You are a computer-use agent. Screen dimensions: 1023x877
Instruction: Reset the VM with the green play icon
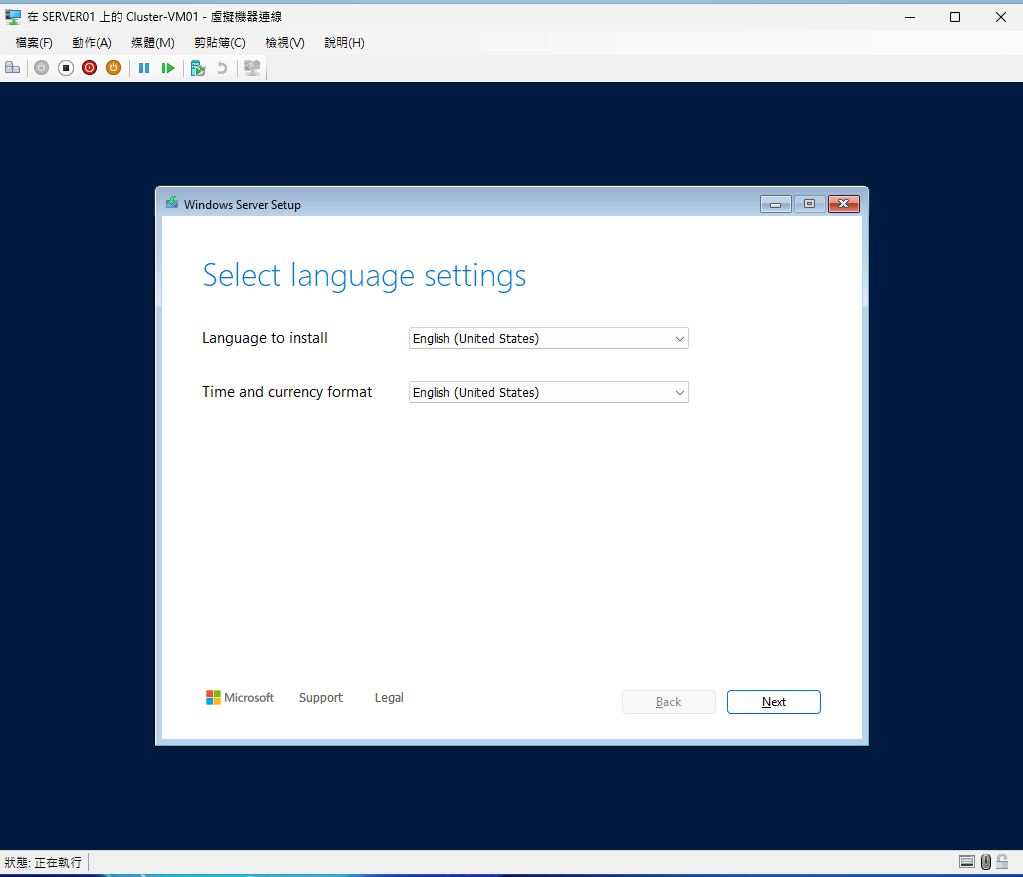click(x=168, y=68)
